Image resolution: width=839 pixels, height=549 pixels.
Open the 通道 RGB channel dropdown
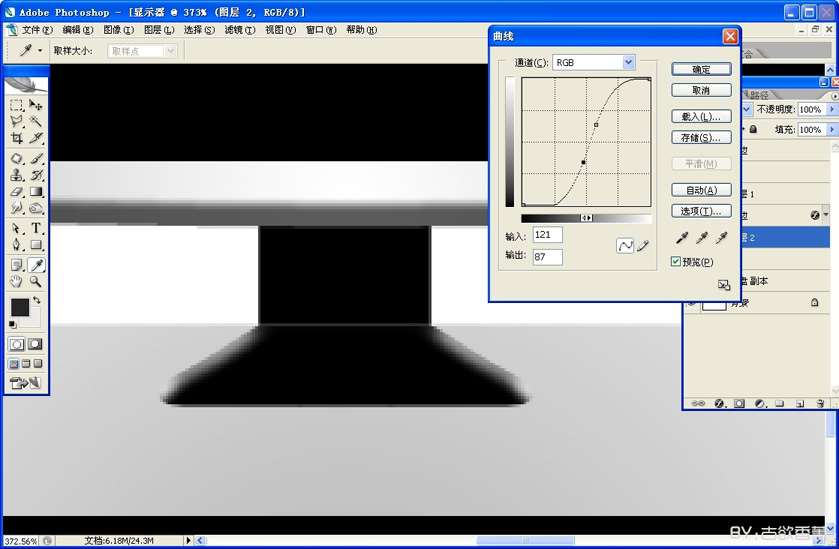tap(629, 62)
